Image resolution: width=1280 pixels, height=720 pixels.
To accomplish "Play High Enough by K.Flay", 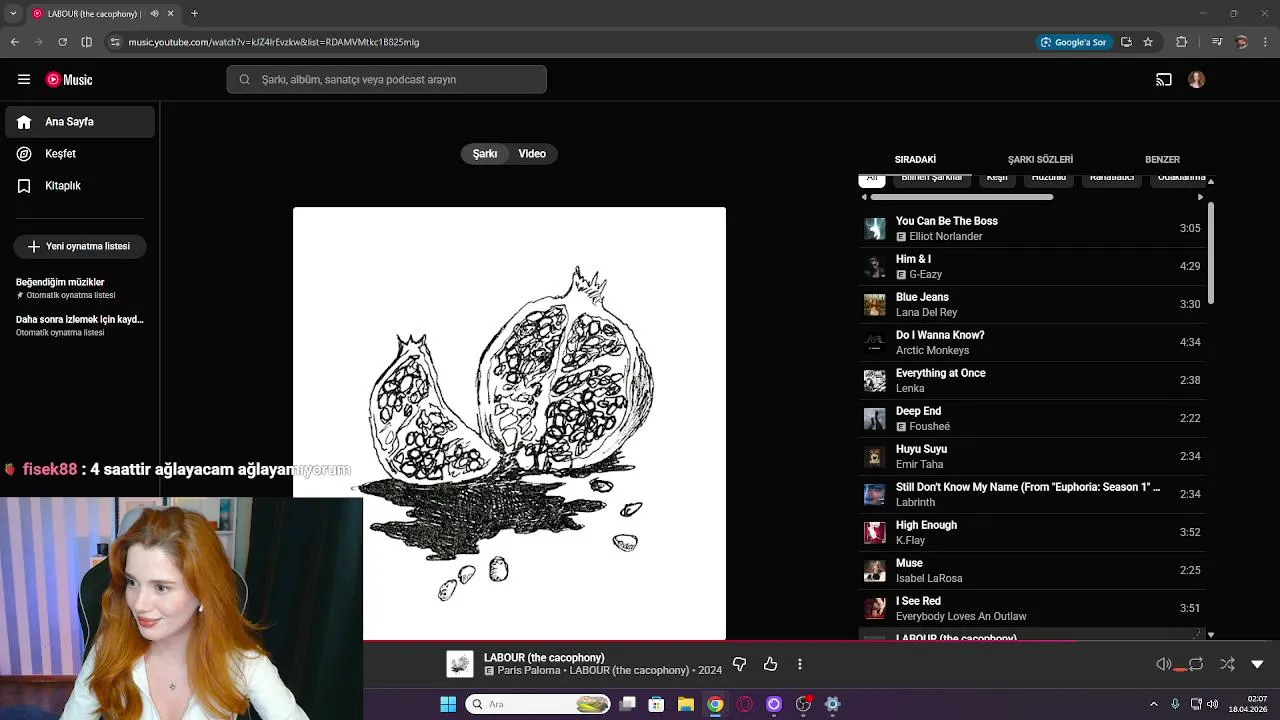I will click(x=1032, y=533).
